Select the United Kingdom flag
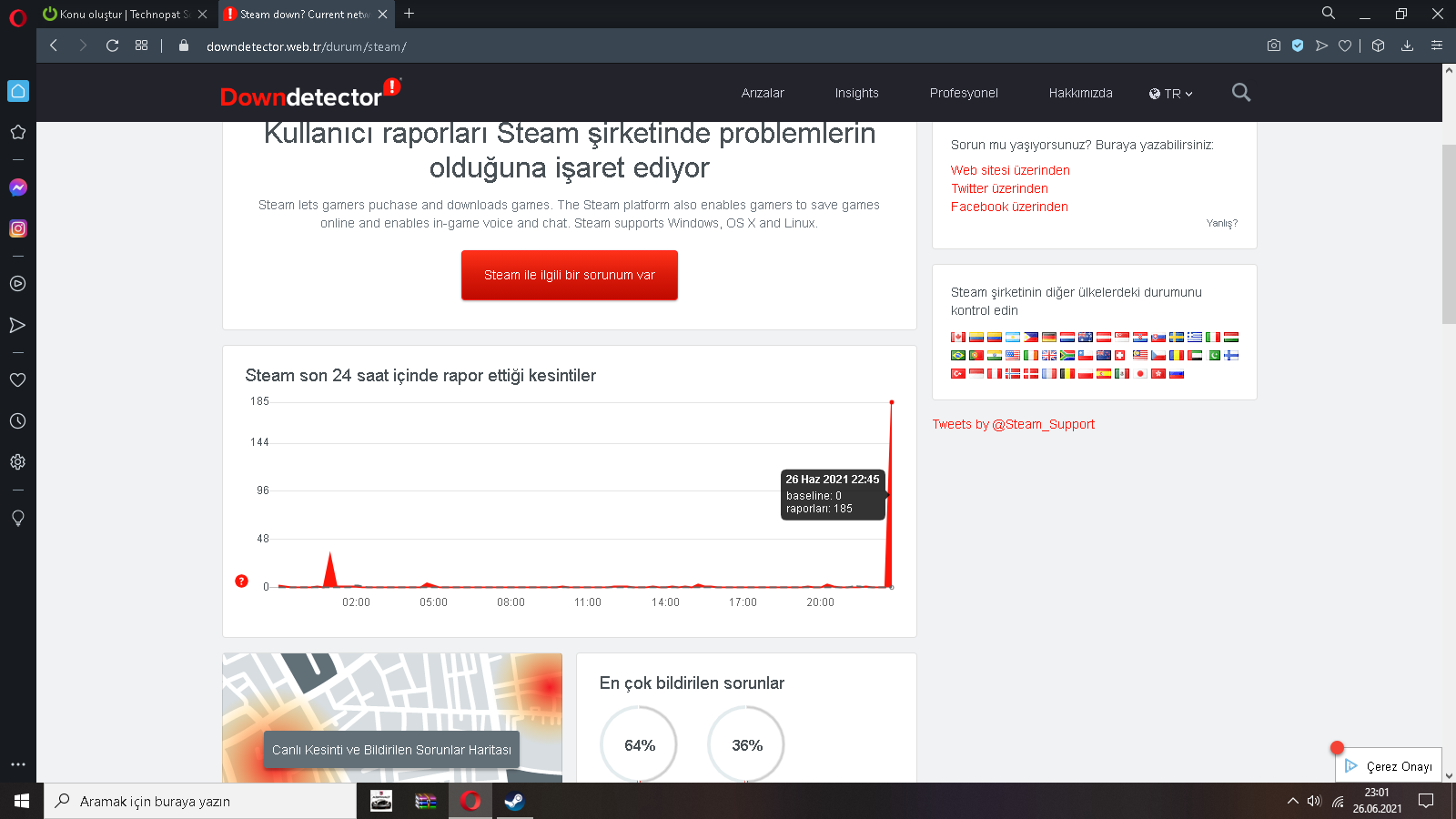 click(x=1049, y=356)
